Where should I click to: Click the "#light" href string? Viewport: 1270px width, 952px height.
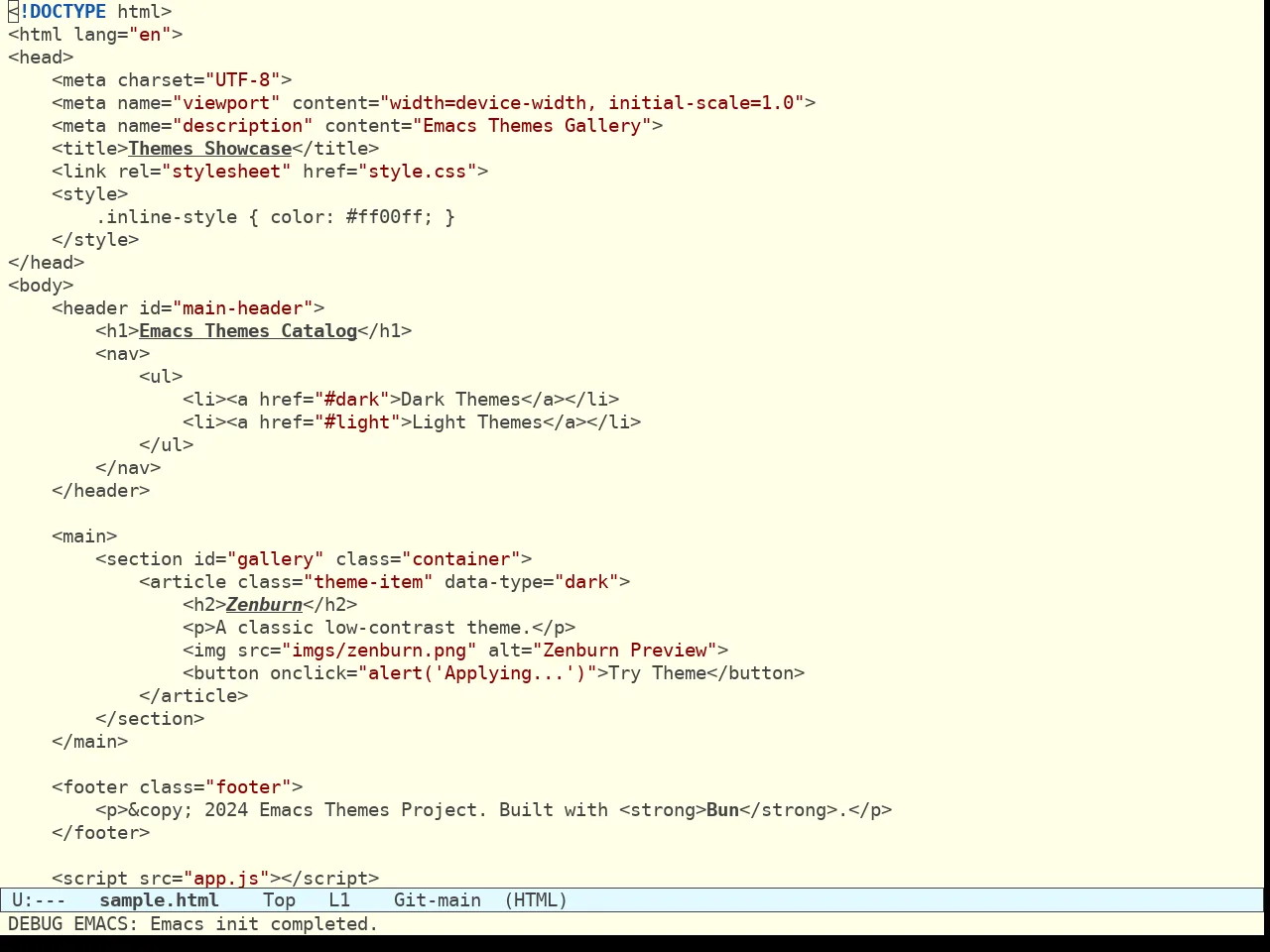(x=357, y=422)
